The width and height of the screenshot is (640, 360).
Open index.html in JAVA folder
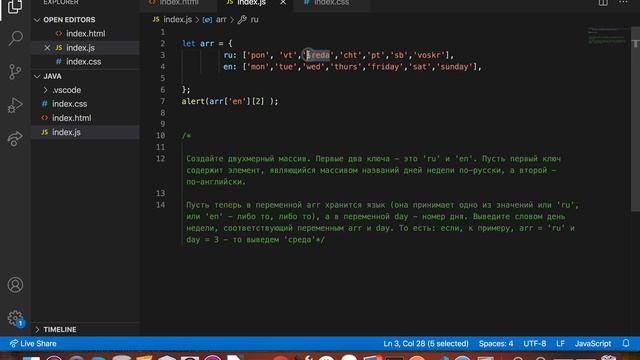coord(71,118)
